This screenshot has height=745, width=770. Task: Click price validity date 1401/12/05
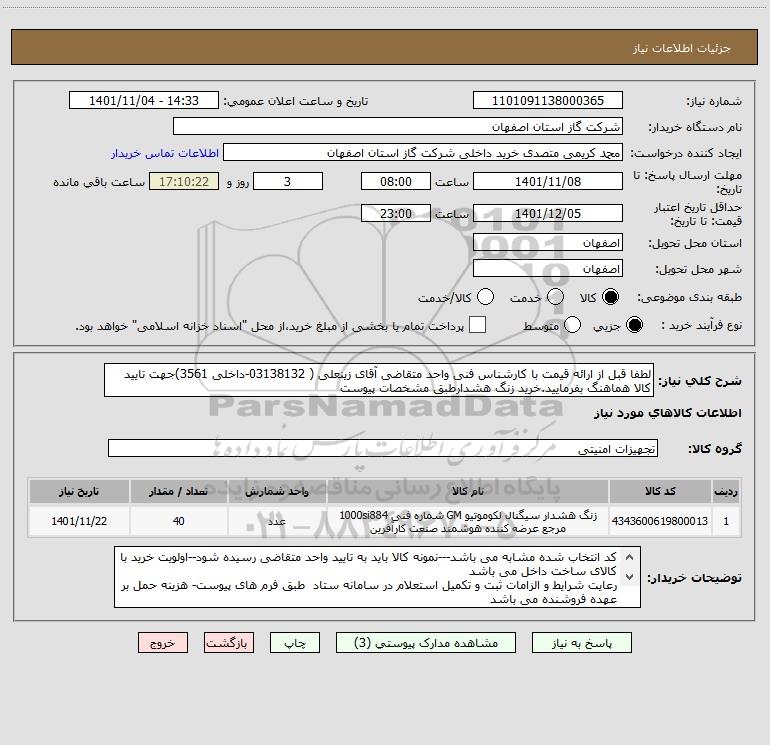(x=548, y=213)
